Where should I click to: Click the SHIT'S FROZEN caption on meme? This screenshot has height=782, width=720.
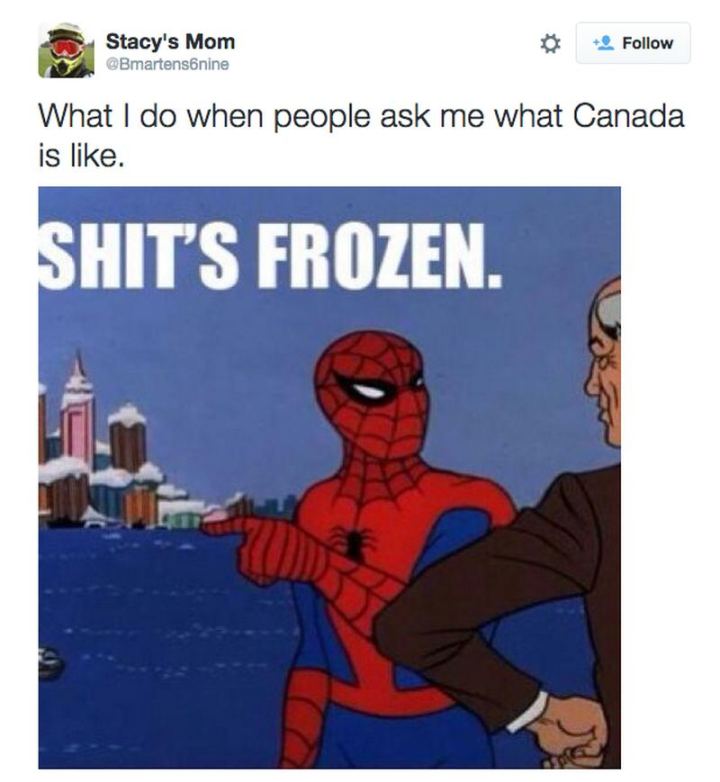click(x=270, y=256)
